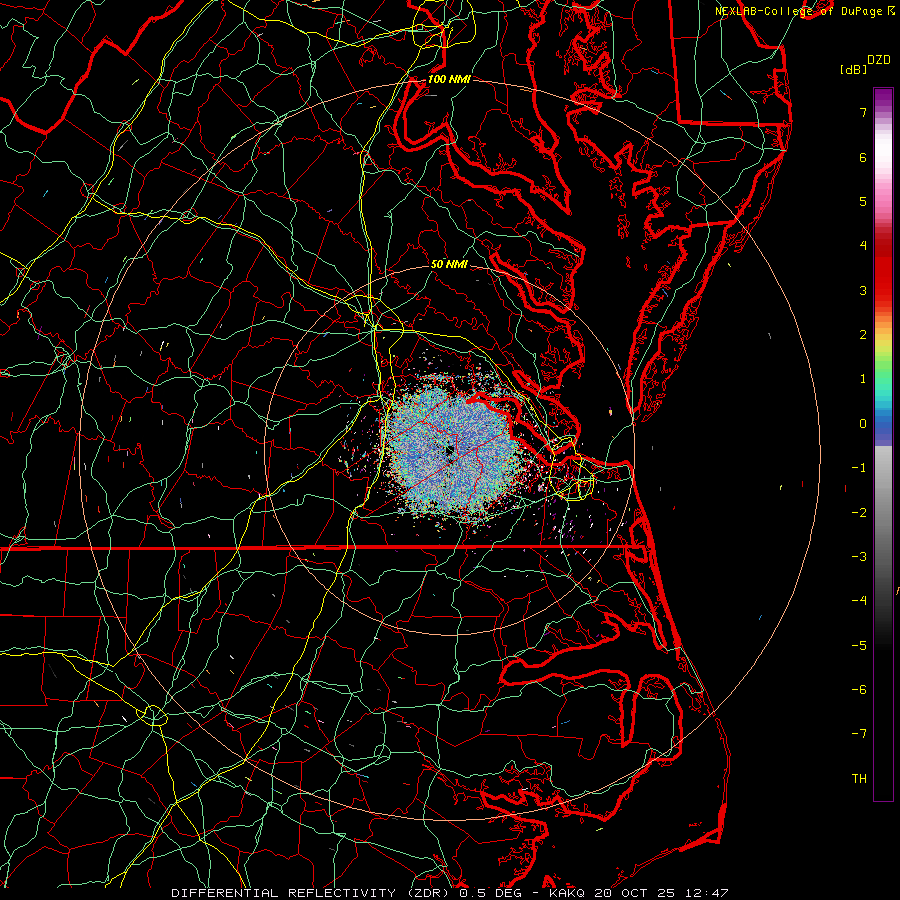Image resolution: width=900 pixels, height=900 pixels.
Task: Click the -4 dB scale label
Action: (x=859, y=601)
